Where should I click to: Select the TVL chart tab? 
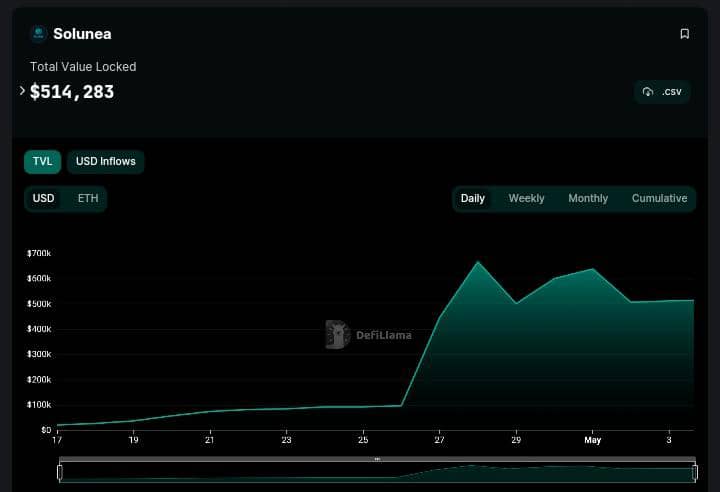click(42, 162)
